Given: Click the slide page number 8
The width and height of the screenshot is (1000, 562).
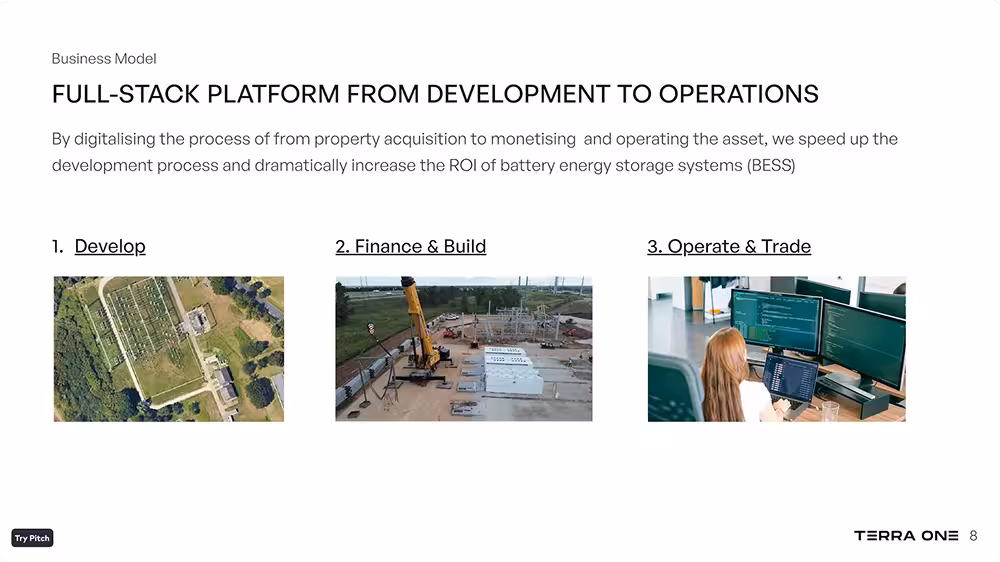Looking at the screenshot, I should 973,536.
